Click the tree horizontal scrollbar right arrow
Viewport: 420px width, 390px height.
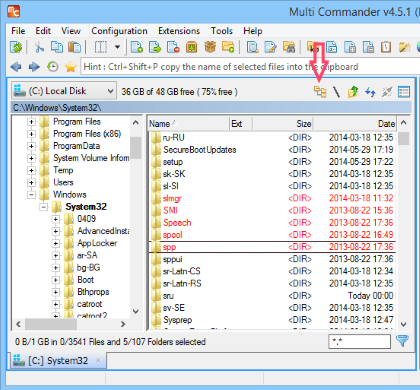click(x=123, y=324)
